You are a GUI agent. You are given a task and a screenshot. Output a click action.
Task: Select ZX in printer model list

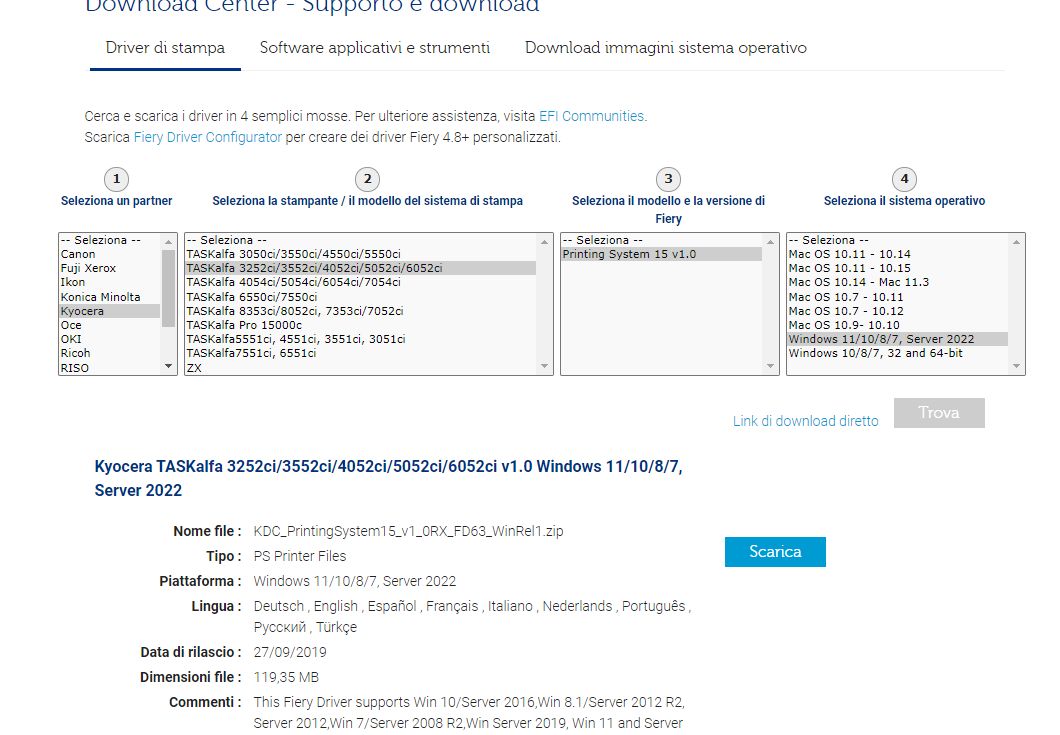click(x=360, y=368)
